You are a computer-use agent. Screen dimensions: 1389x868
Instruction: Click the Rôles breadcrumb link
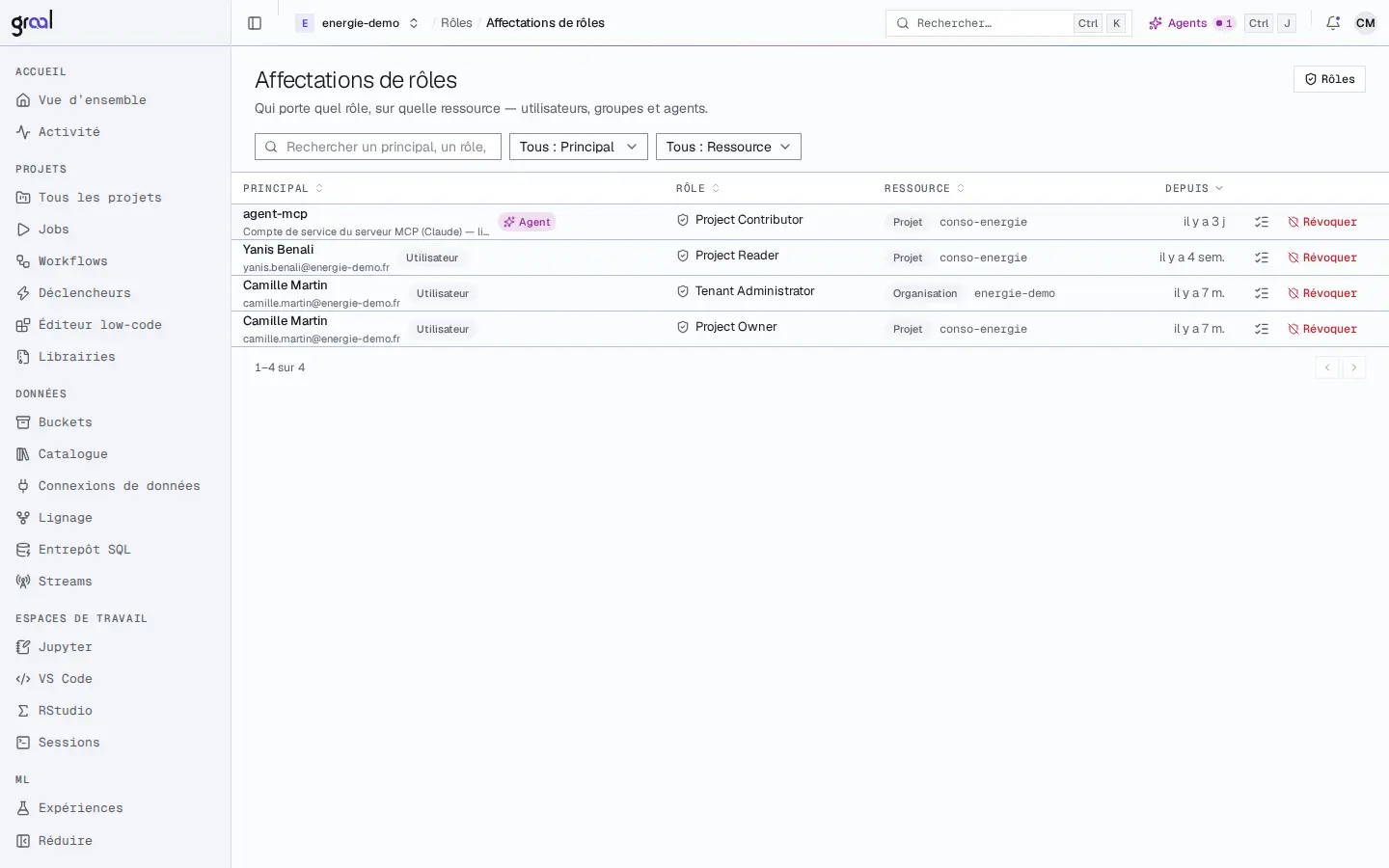pyautogui.click(x=456, y=23)
